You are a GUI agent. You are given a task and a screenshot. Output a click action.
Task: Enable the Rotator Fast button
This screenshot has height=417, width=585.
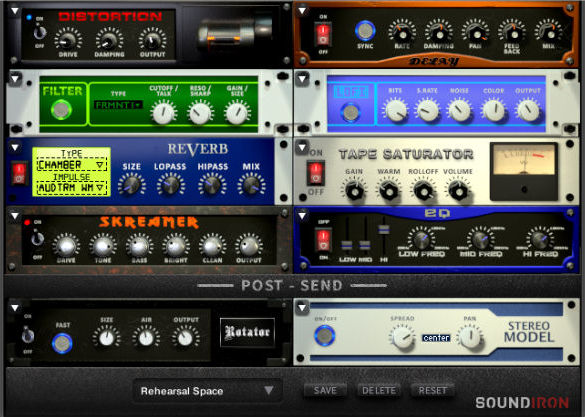[62, 344]
